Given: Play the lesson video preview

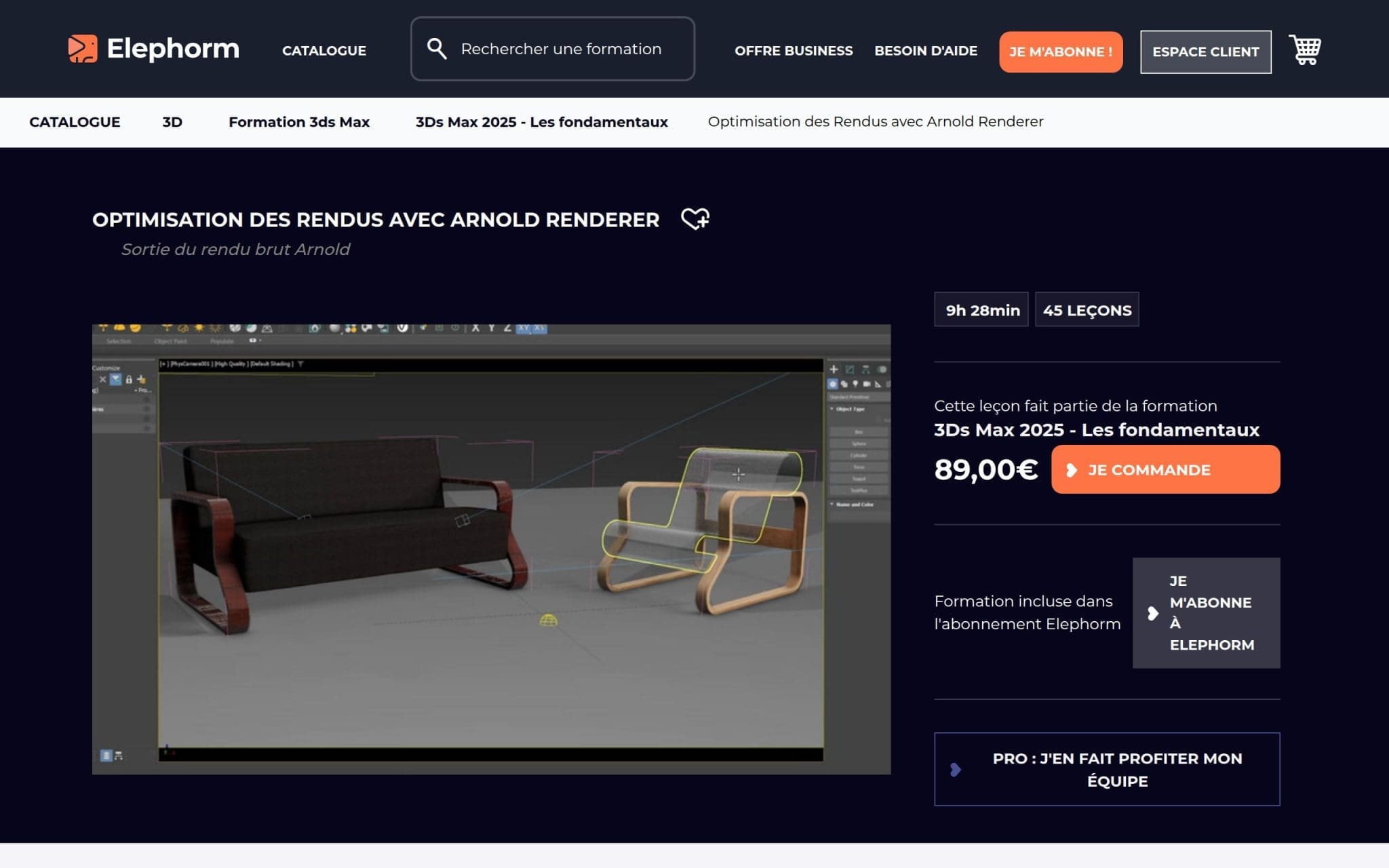Looking at the screenshot, I should coord(491,549).
